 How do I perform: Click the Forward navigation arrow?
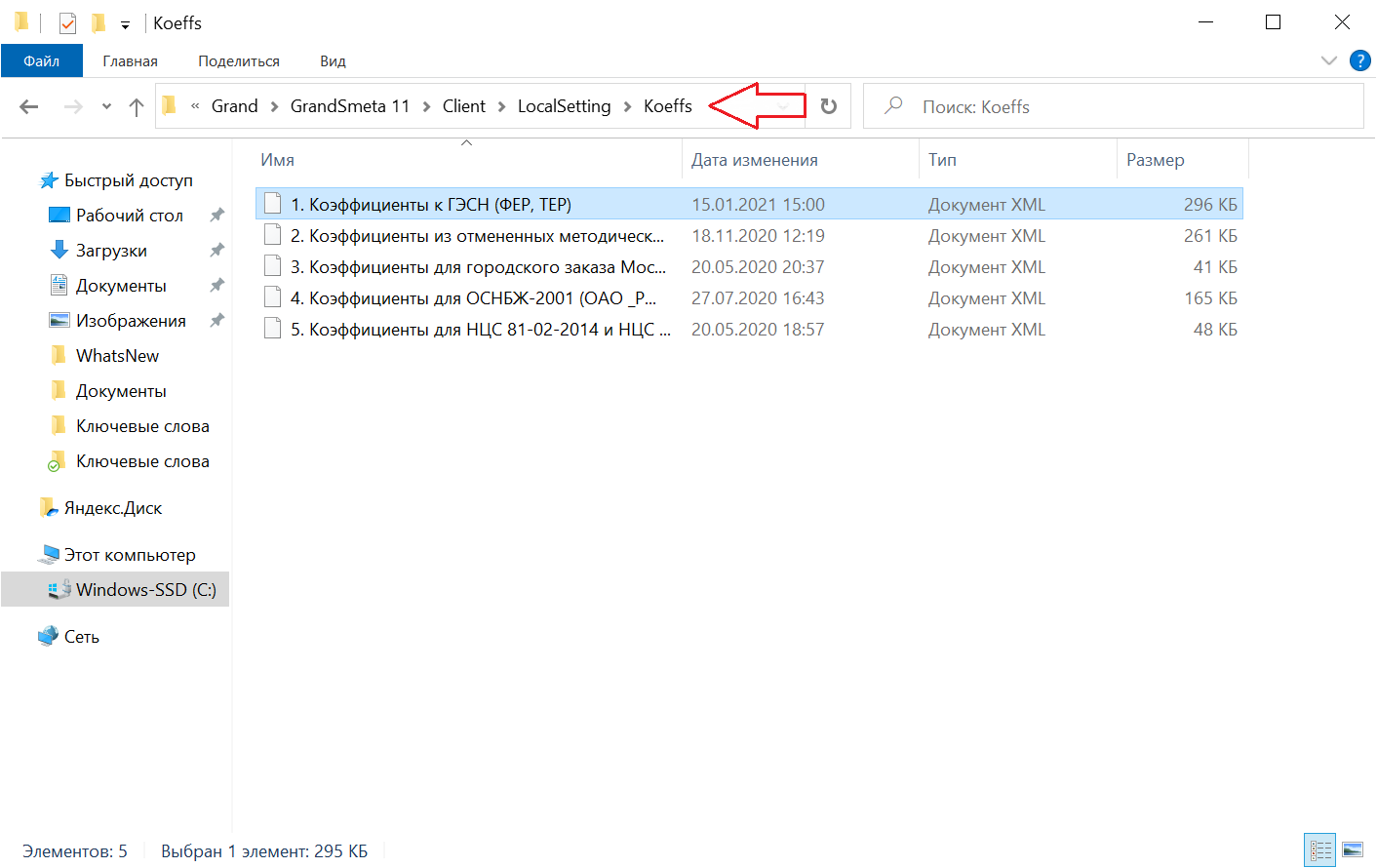coord(73,106)
